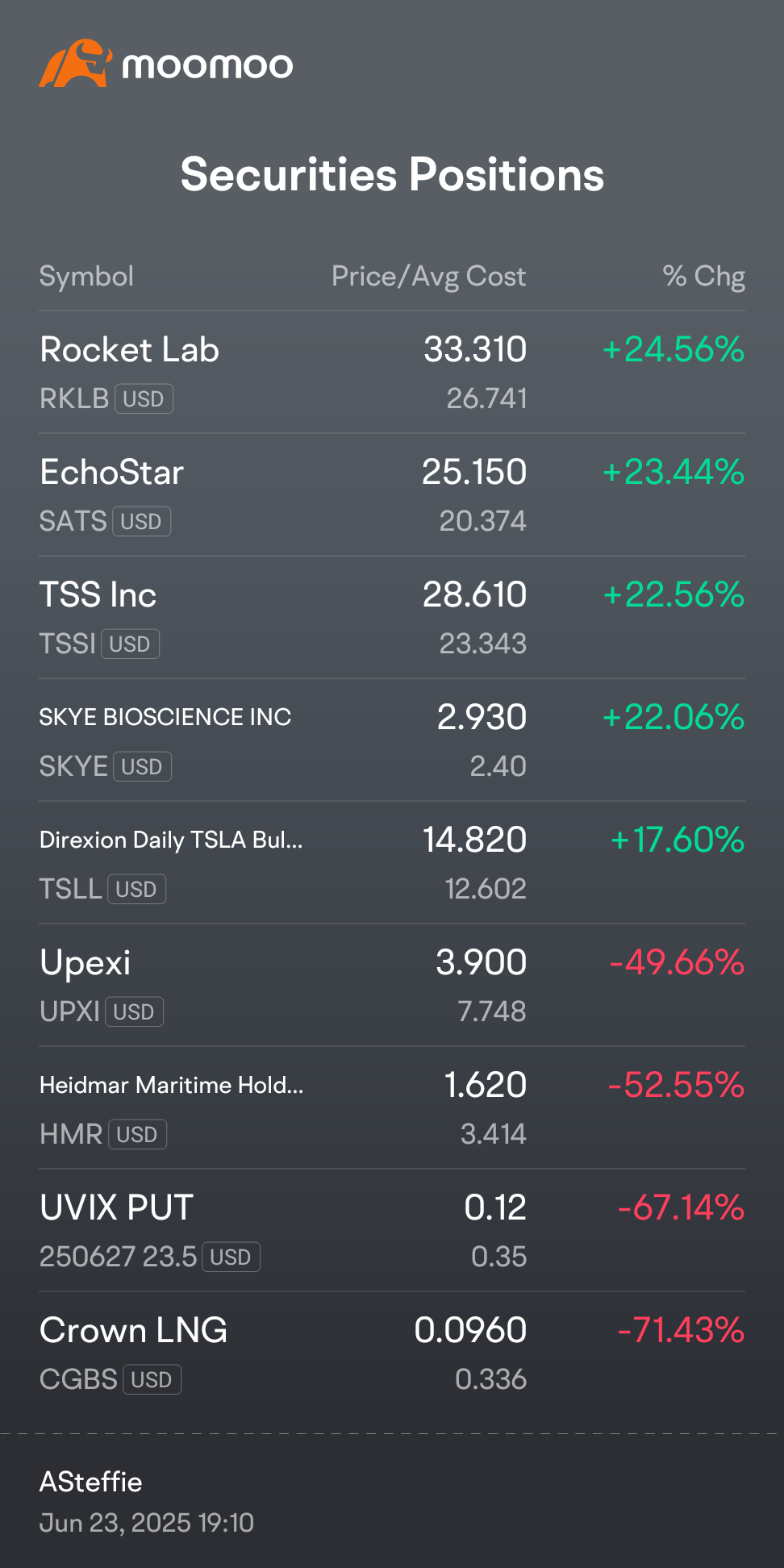Screen dimensions: 784x1568
Task: Tap the SKYE BIOSCIENCE INC name
Action: [165, 717]
